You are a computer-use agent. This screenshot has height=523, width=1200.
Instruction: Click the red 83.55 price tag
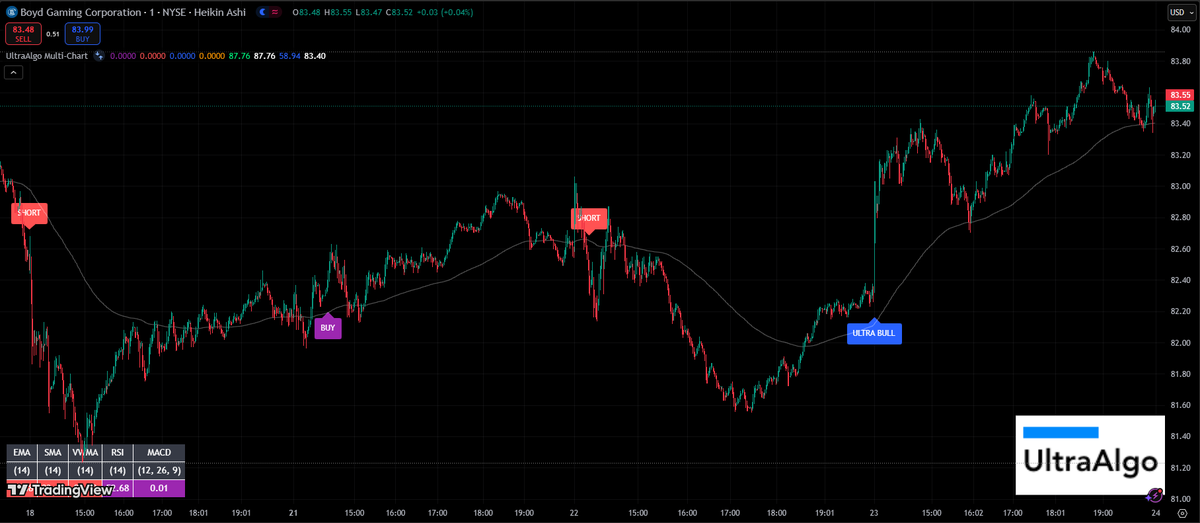coord(1180,94)
